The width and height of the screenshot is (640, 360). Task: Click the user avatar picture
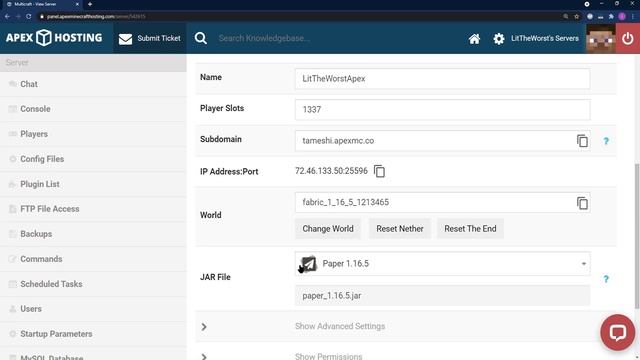point(600,38)
